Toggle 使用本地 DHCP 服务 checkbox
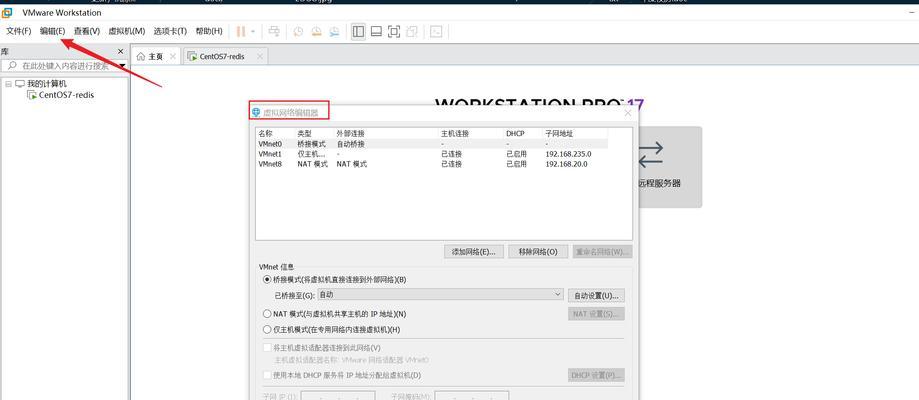The width and height of the screenshot is (919, 400). coord(267,375)
